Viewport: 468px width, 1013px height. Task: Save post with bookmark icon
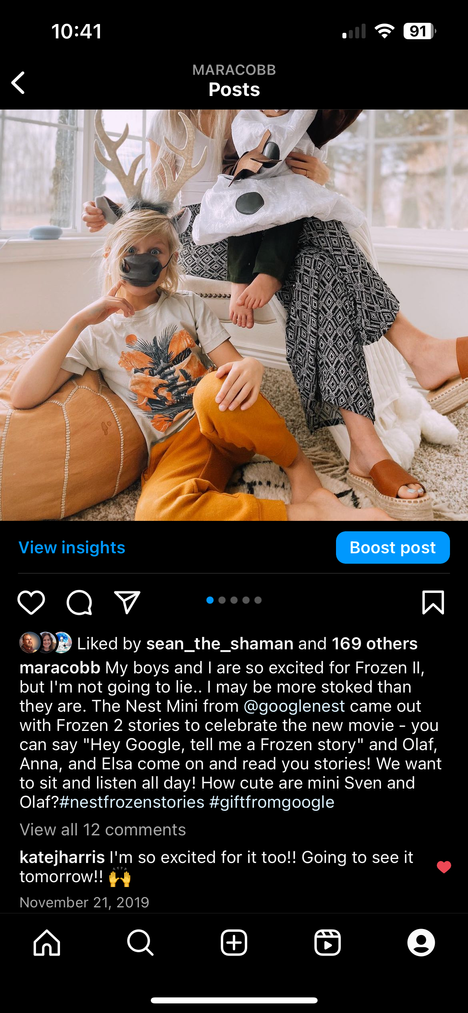pyautogui.click(x=432, y=602)
